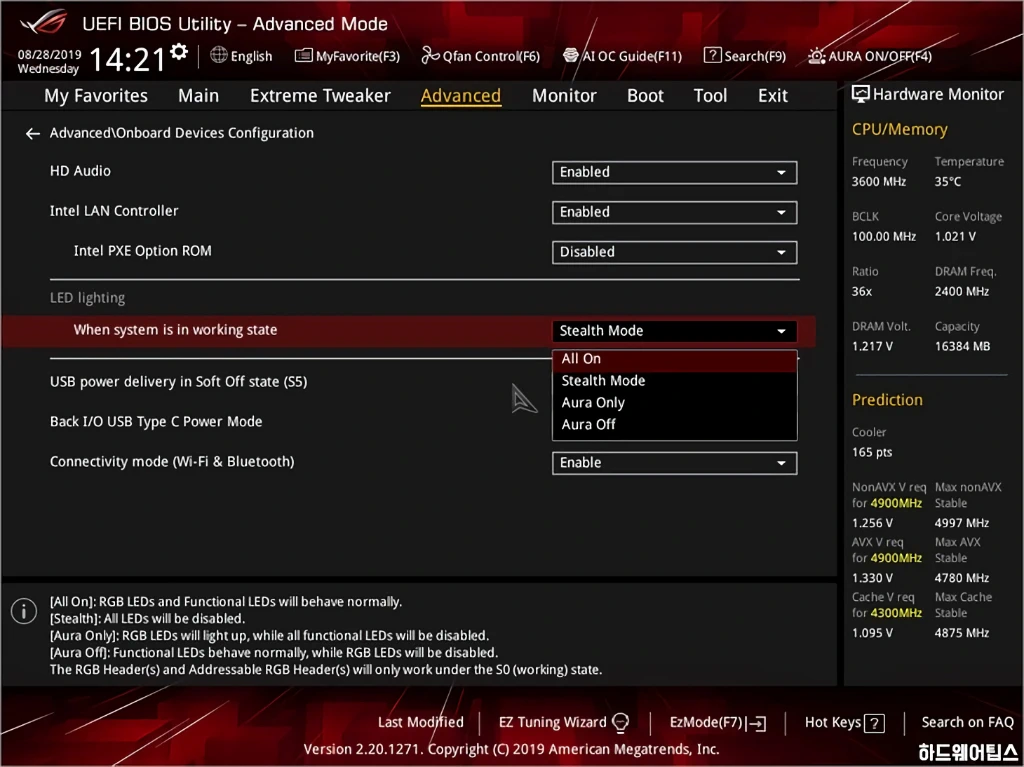Image resolution: width=1024 pixels, height=767 pixels.
Task: Open the Monitor tab
Action: point(564,96)
